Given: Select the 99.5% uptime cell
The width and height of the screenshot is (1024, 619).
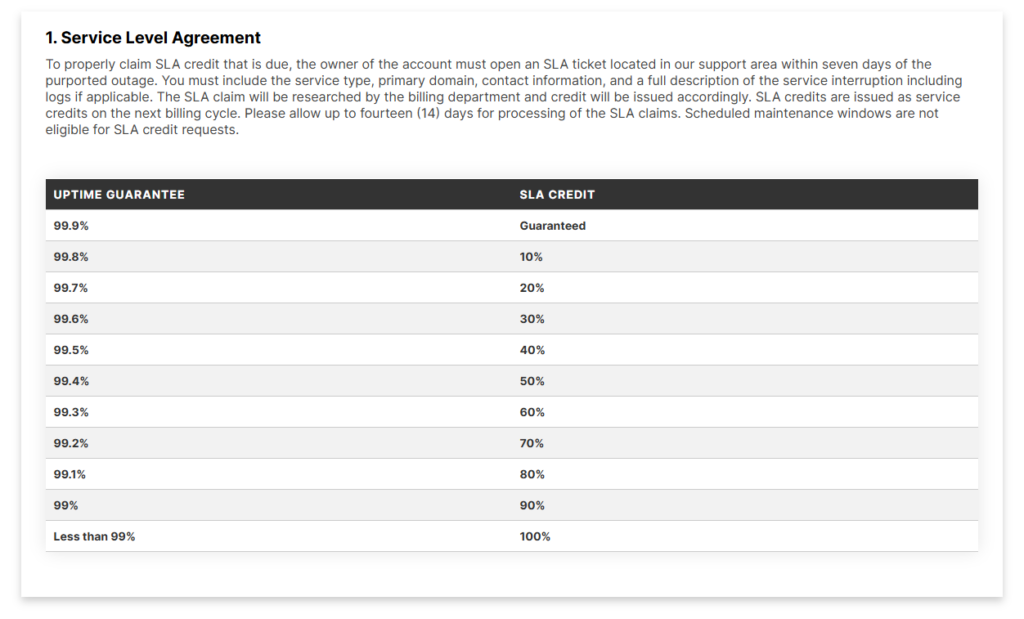Looking at the screenshot, I should coord(71,350).
